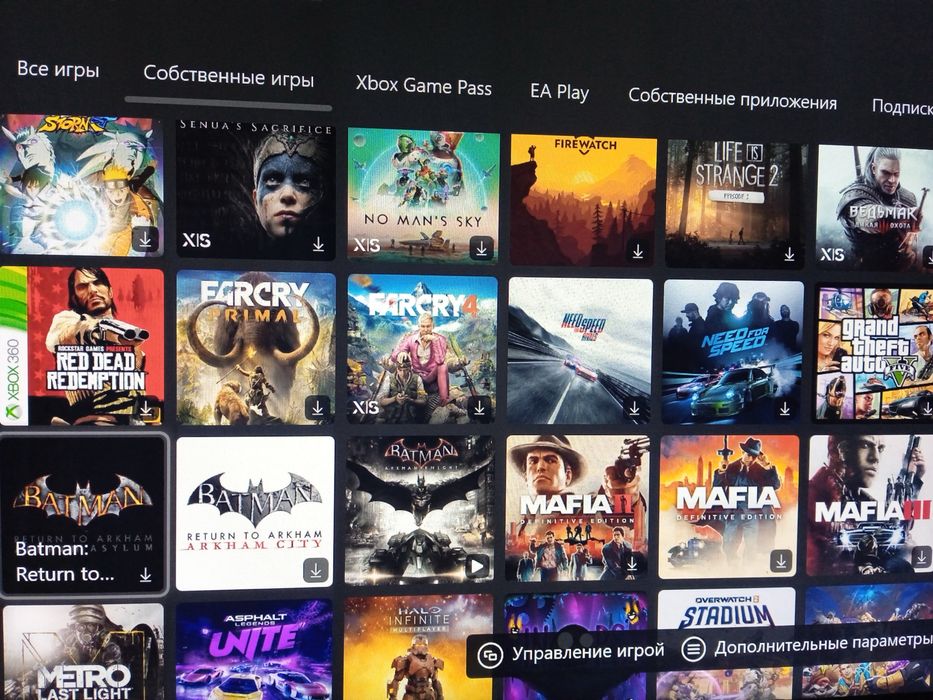Open the Mafia III tile

(870, 505)
